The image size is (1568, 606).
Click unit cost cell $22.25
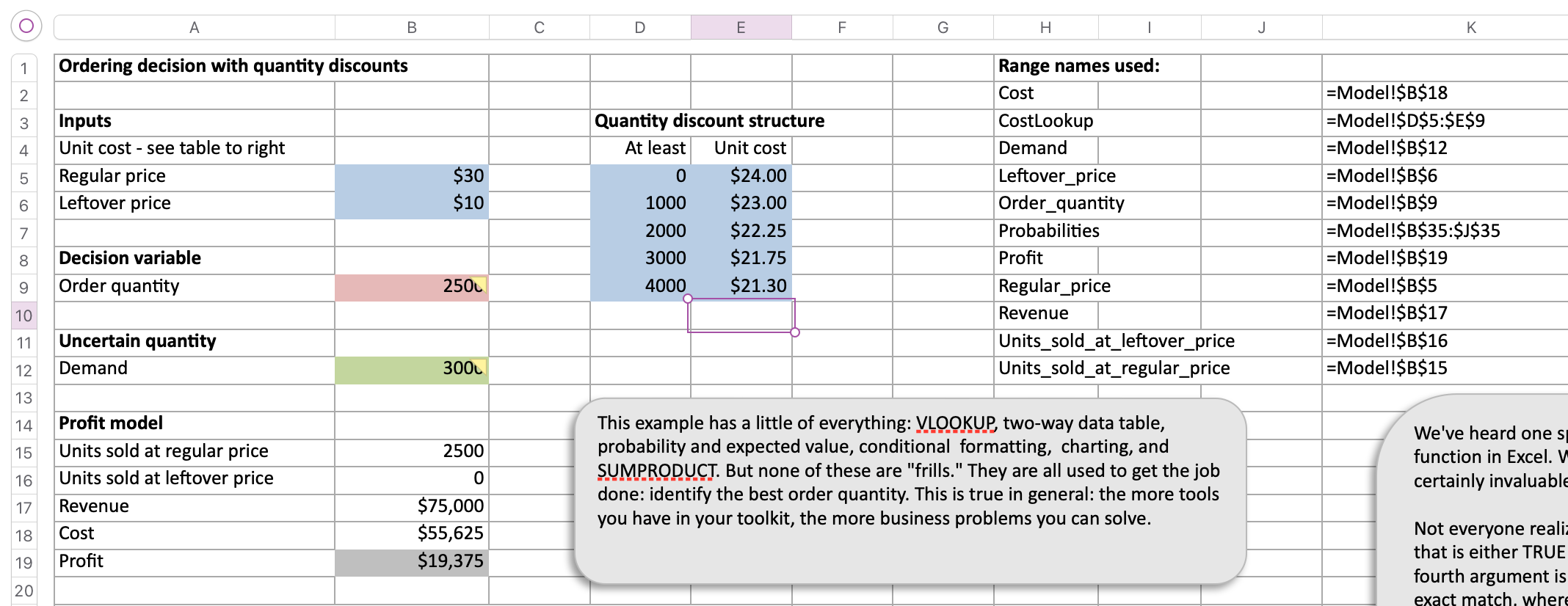point(741,233)
